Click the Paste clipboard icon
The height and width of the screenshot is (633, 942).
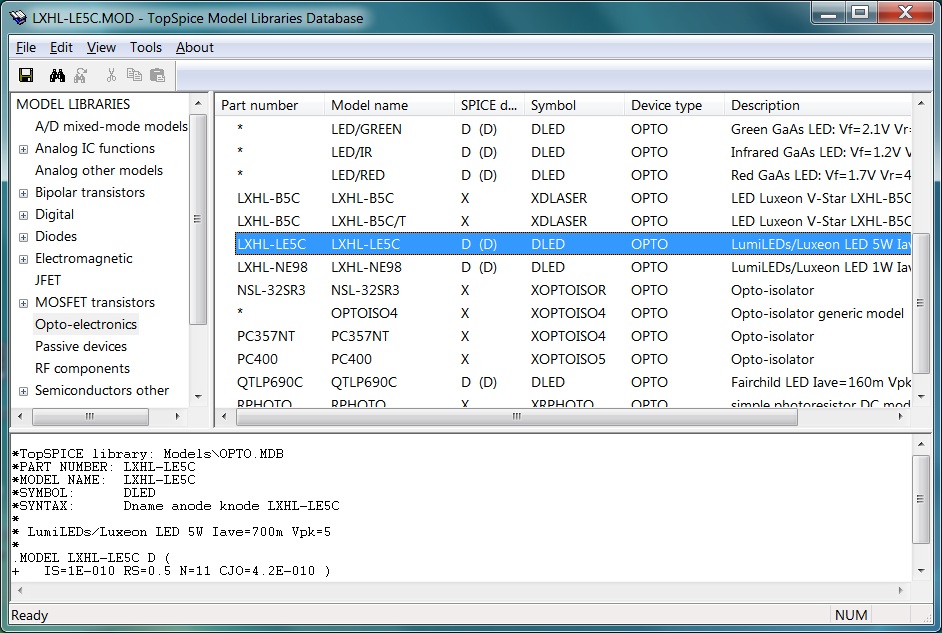(x=157, y=75)
